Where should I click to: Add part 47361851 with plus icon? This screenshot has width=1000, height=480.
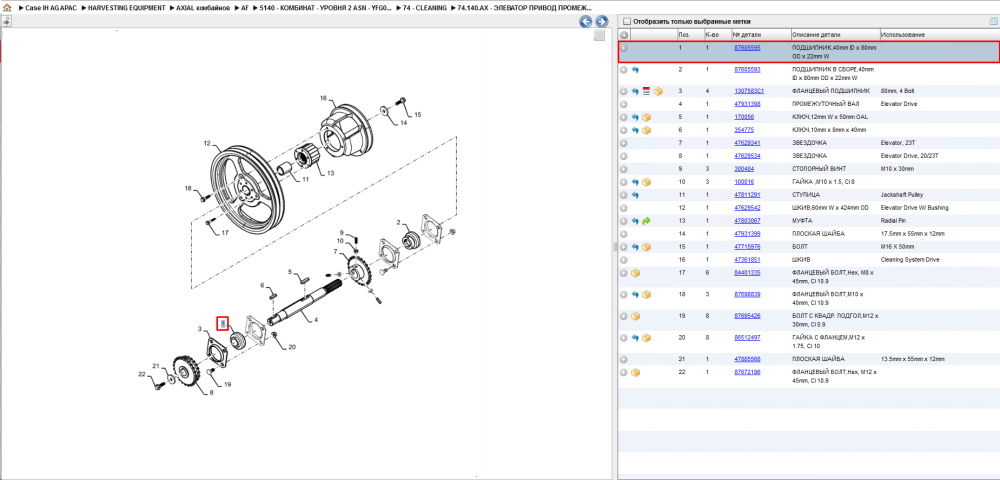pyautogui.click(x=624, y=260)
